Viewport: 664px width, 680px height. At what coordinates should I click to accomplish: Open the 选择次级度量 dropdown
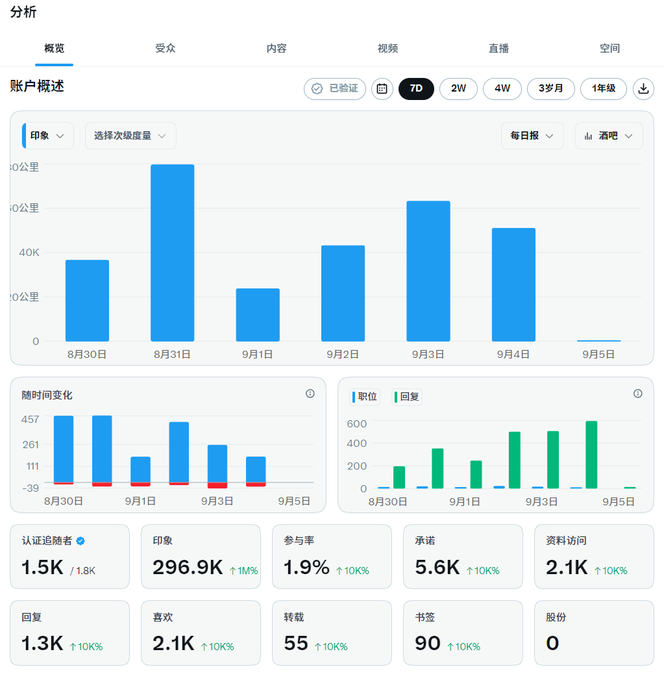click(130, 136)
